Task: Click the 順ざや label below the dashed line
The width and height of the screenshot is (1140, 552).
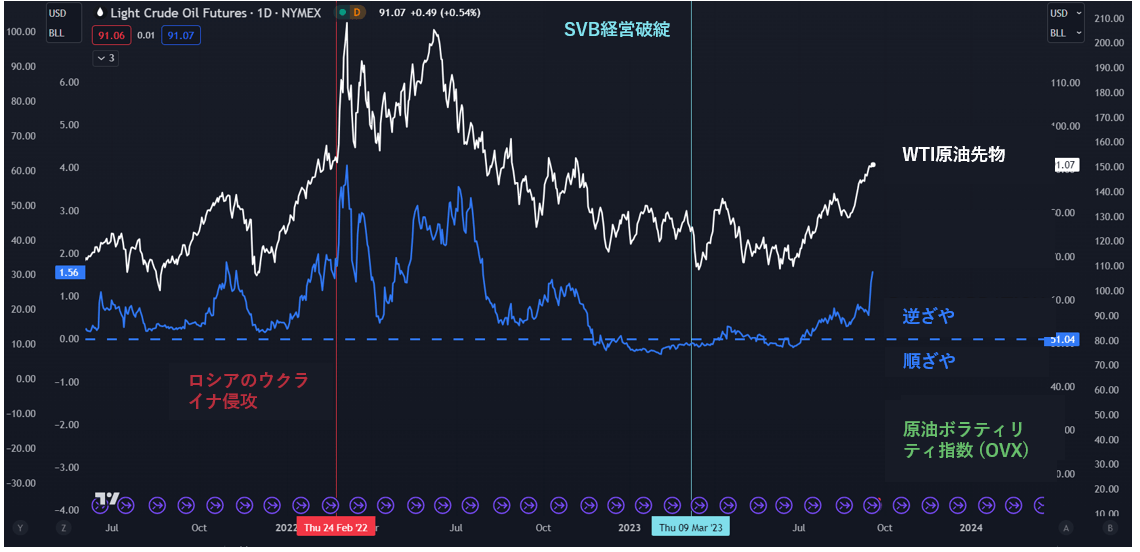Action: [x=928, y=361]
